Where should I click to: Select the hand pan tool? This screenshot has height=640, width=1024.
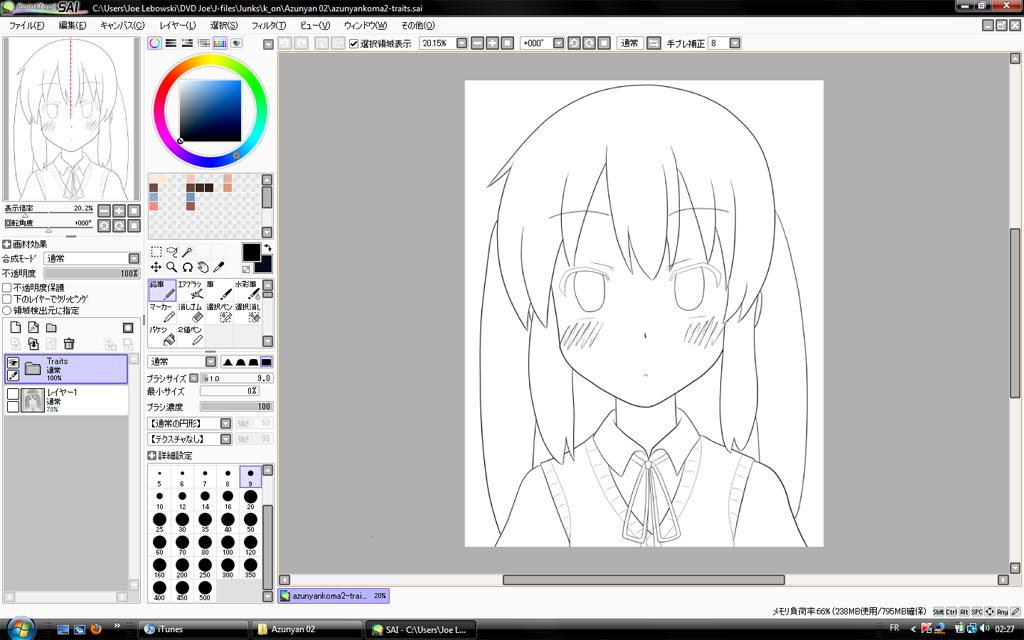pyautogui.click(x=203, y=267)
